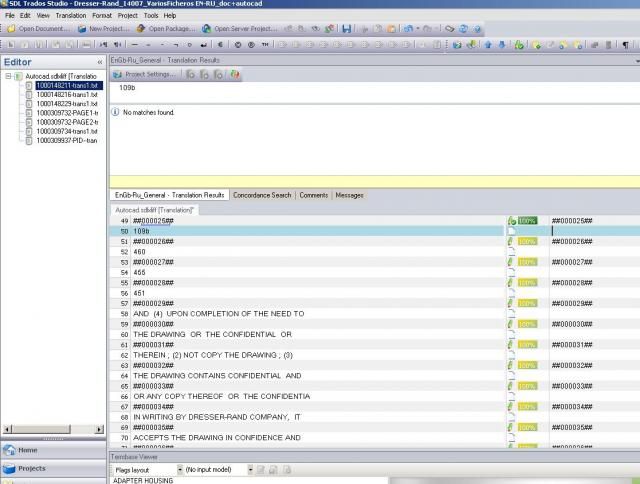Click the pilcrow show-formatting icon
640x484 pixels.
point(625,45)
